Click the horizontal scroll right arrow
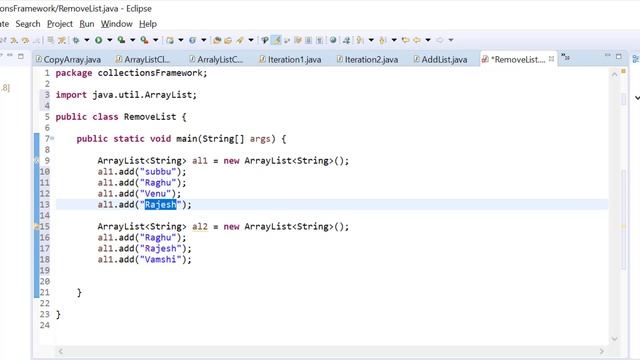The width and height of the screenshot is (640, 360). (602, 351)
